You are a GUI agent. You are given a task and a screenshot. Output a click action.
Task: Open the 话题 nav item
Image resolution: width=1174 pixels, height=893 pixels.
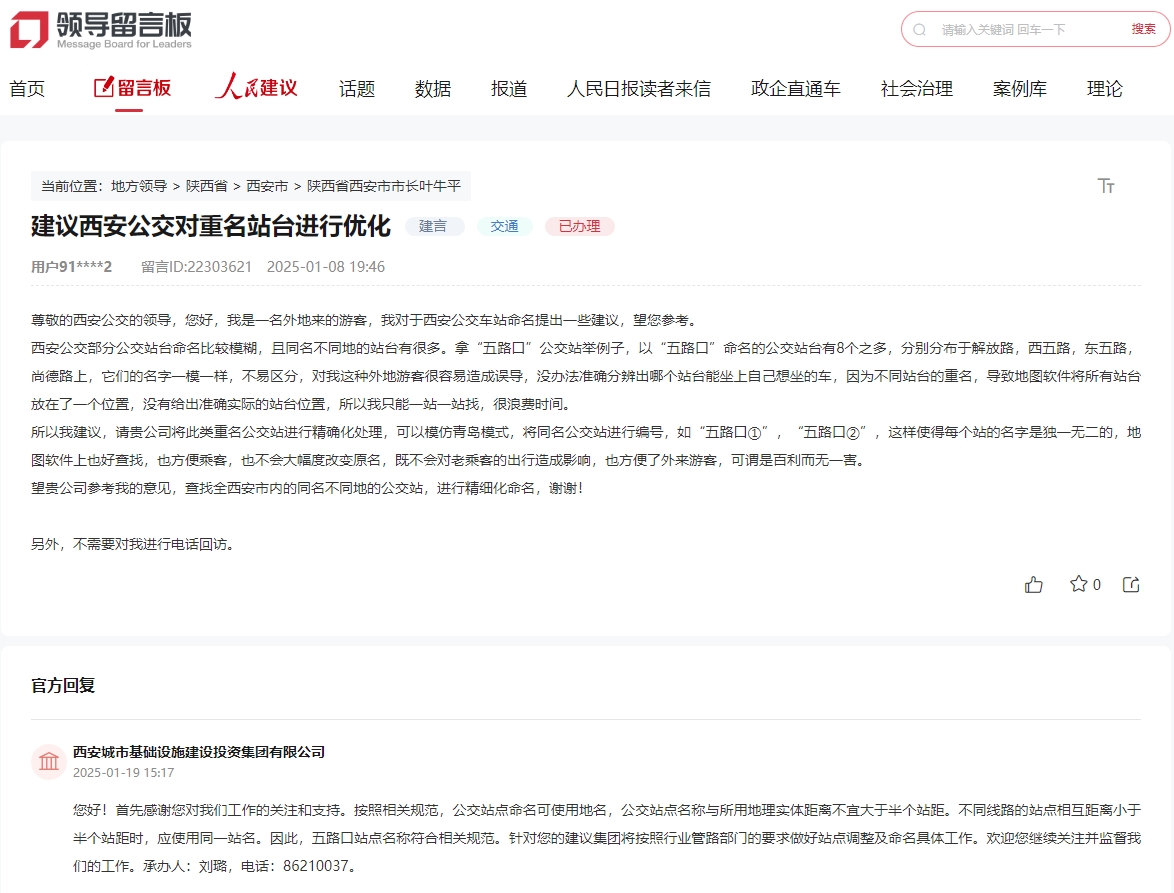(x=357, y=89)
